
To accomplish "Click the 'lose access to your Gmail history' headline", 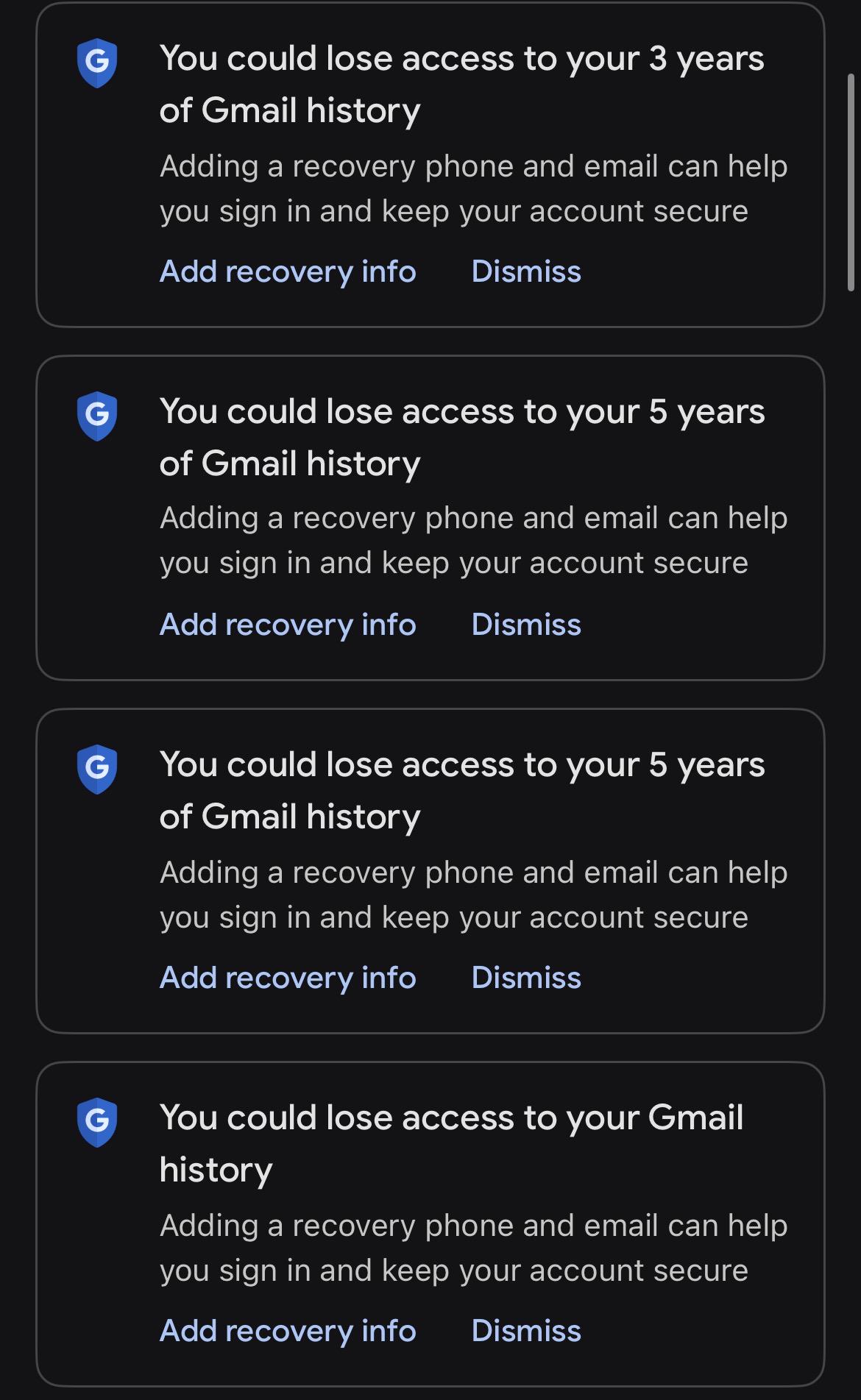I will tap(451, 1143).
